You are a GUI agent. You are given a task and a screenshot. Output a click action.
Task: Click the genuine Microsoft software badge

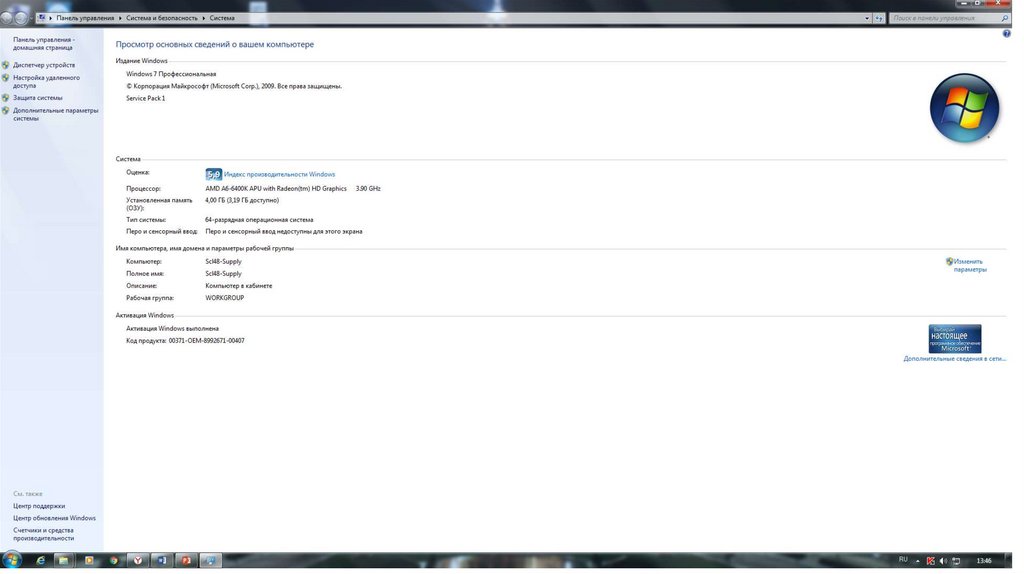point(955,340)
